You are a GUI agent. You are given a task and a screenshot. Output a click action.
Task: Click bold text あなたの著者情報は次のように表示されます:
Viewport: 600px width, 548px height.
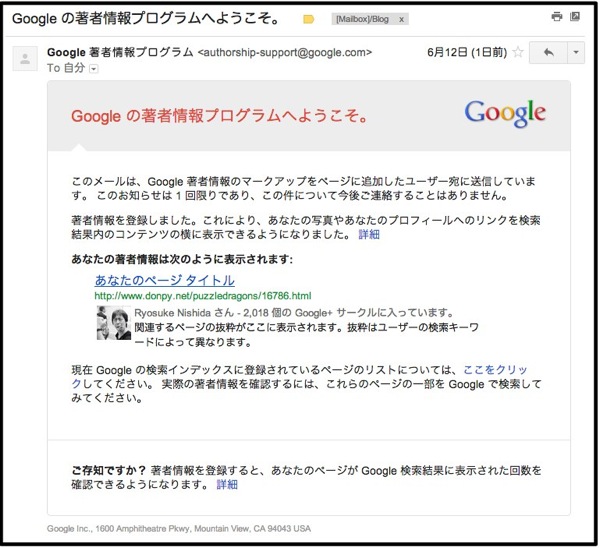(182, 259)
